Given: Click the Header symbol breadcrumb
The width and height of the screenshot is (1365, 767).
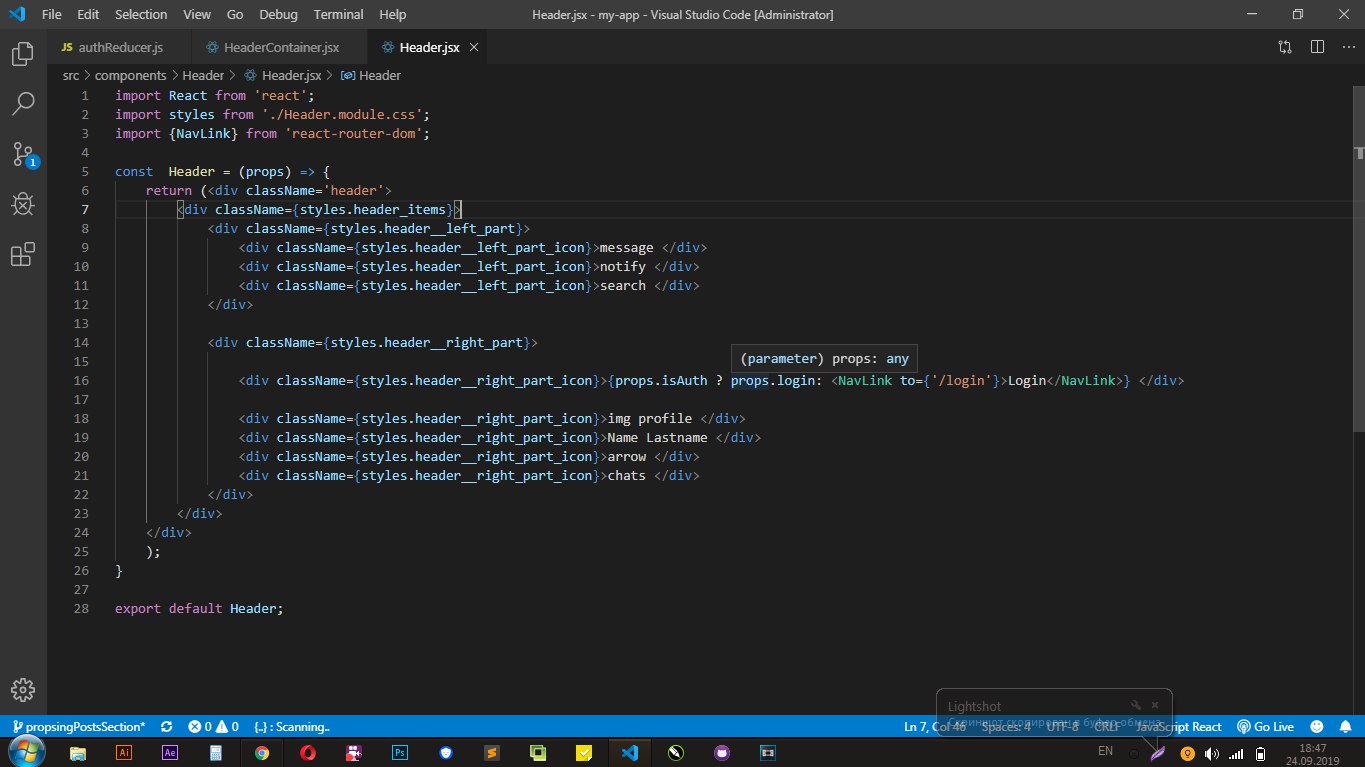Looking at the screenshot, I should pos(379,75).
